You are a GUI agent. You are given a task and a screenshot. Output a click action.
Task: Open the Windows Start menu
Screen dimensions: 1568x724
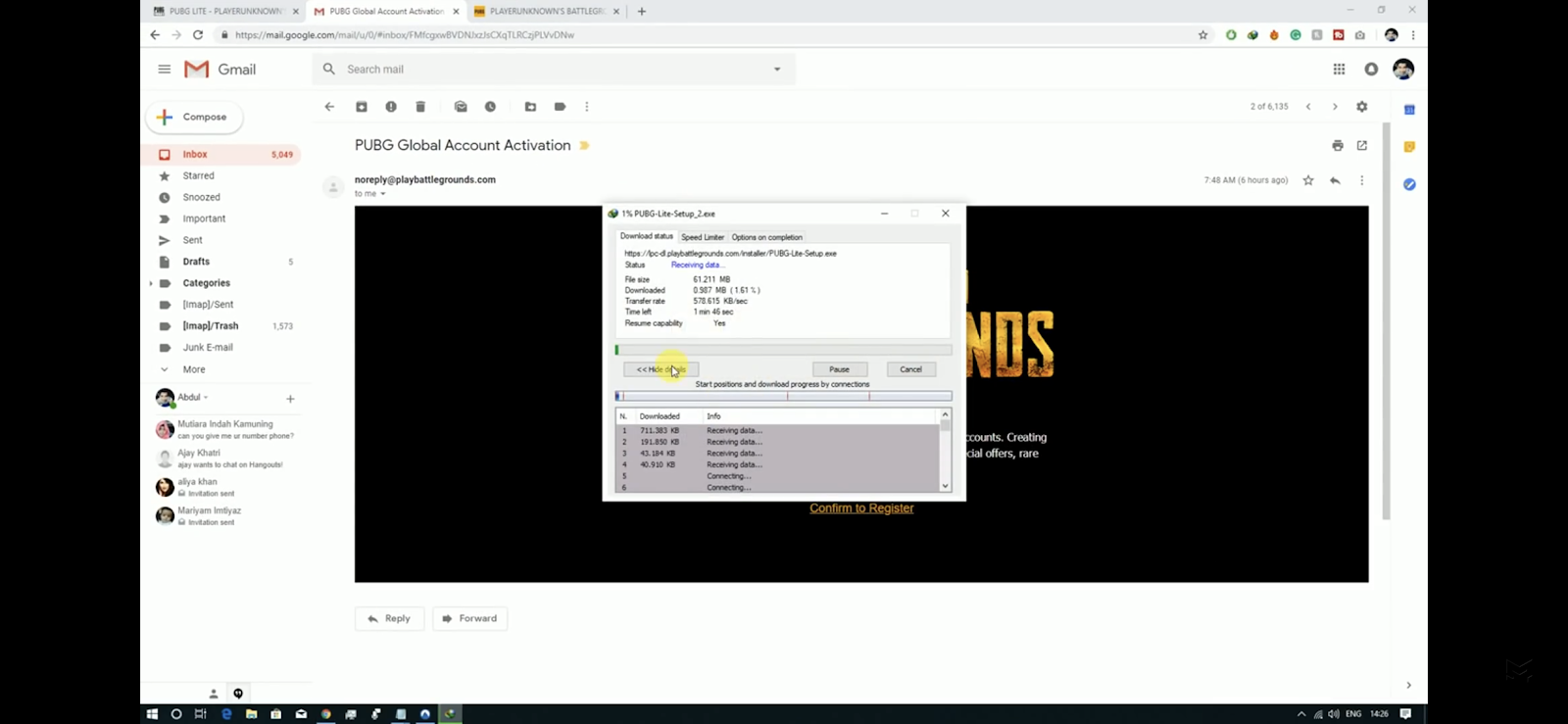coord(152,714)
